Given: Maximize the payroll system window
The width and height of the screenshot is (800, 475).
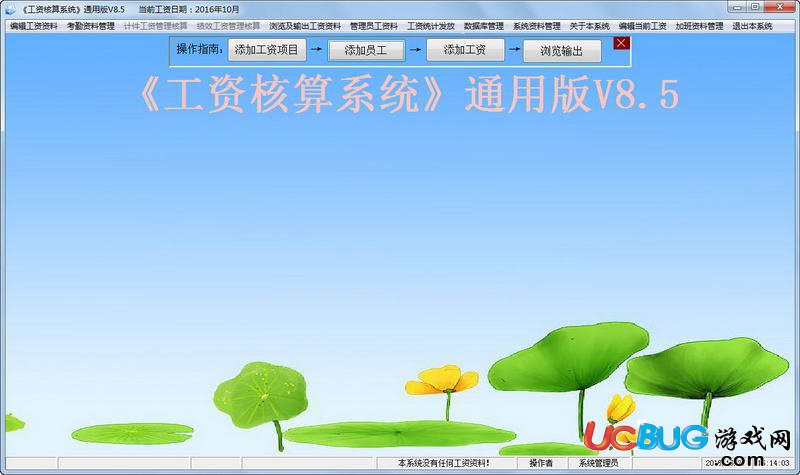Looking at the screenshot, I should click(755, 7).
